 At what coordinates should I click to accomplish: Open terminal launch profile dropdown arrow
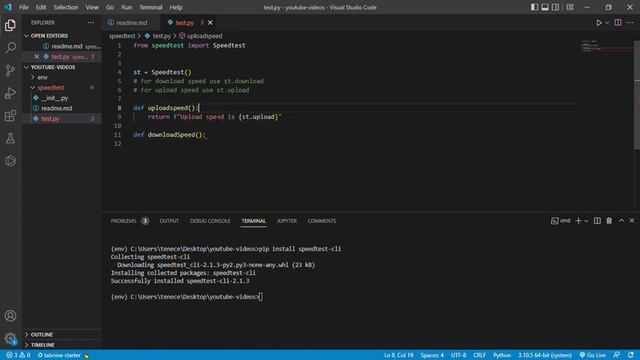(x=586, y=221)
